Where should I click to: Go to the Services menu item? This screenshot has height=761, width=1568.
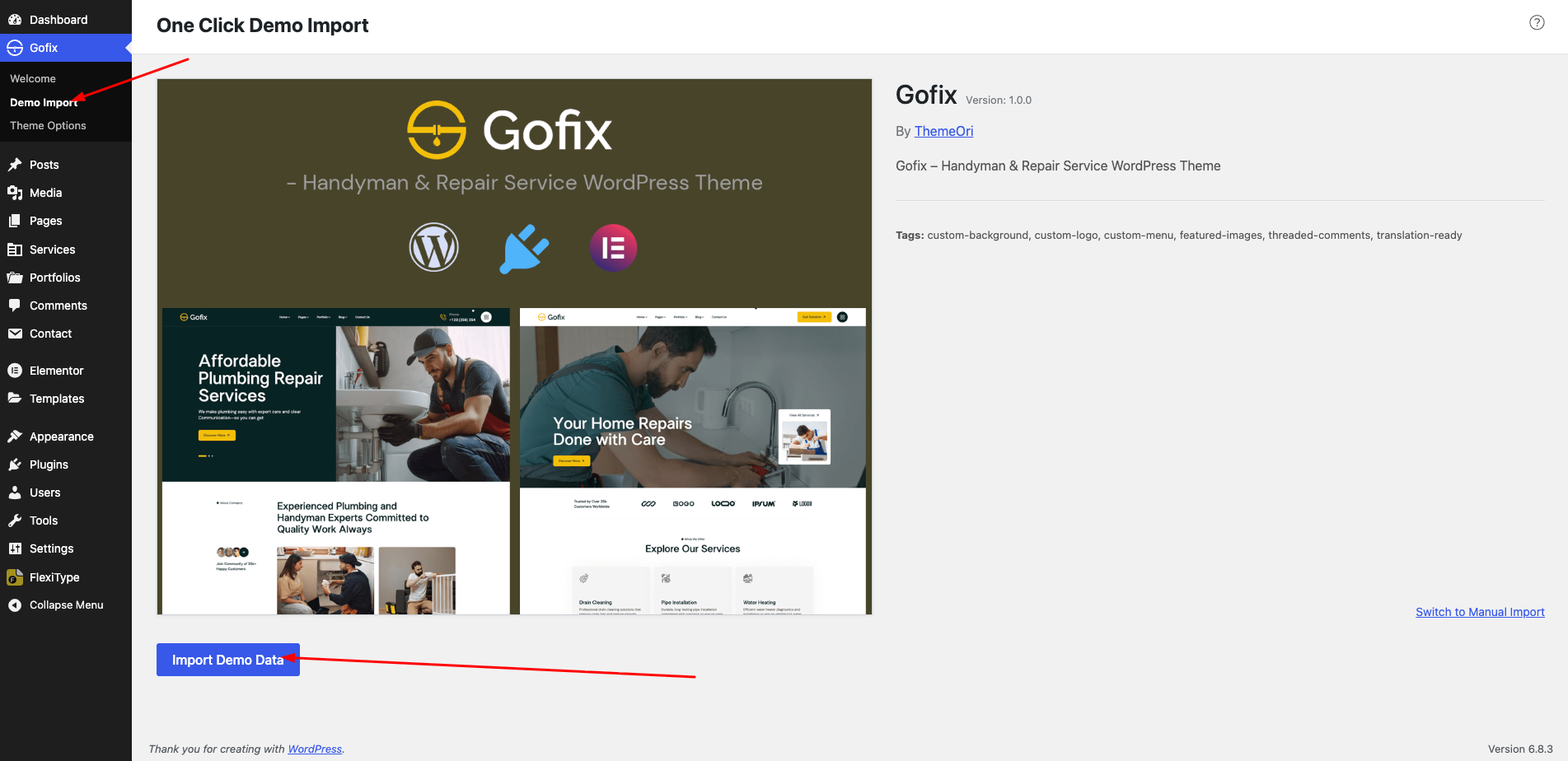52,250
